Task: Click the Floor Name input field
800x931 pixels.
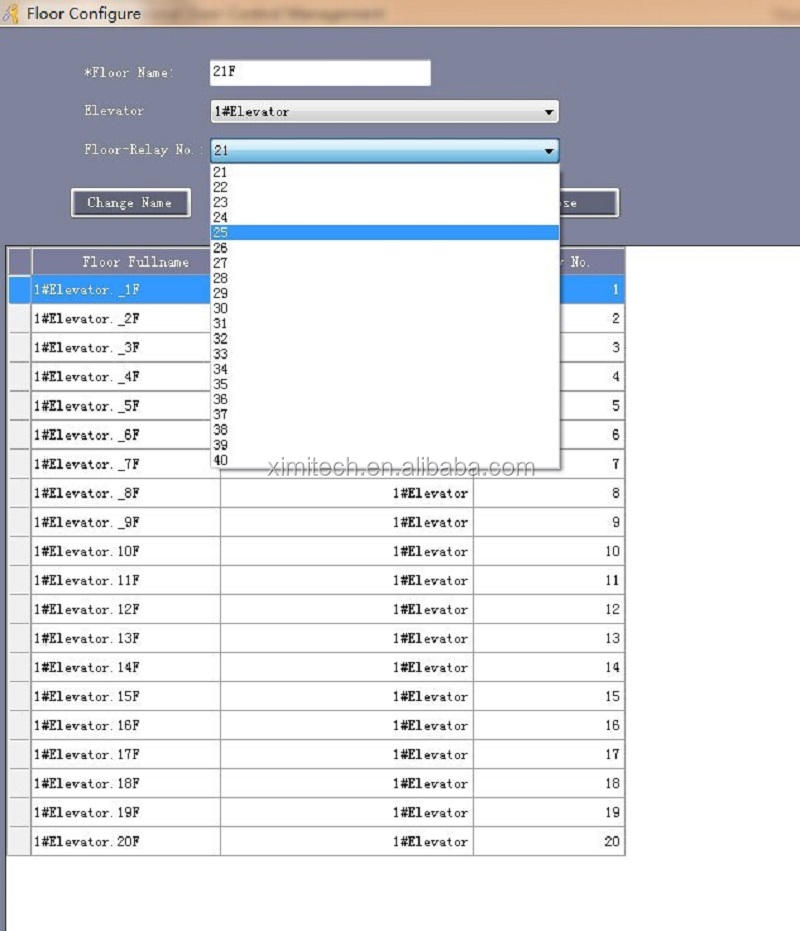Action: [320, 72]
